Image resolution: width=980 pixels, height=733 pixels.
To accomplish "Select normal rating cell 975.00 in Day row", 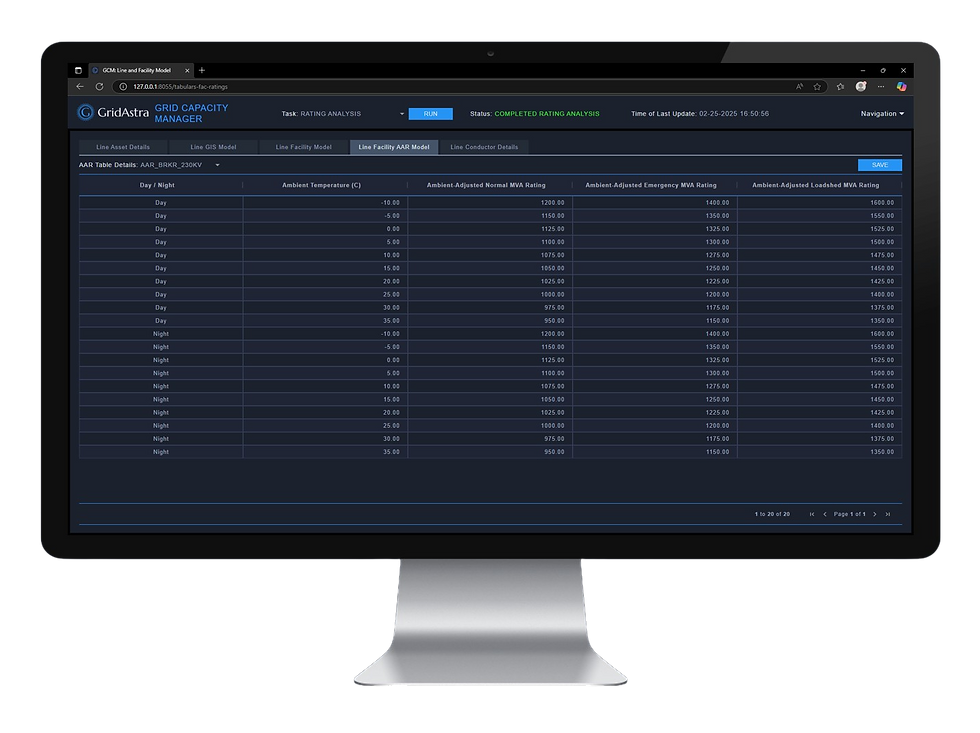I will pos(490,307).
